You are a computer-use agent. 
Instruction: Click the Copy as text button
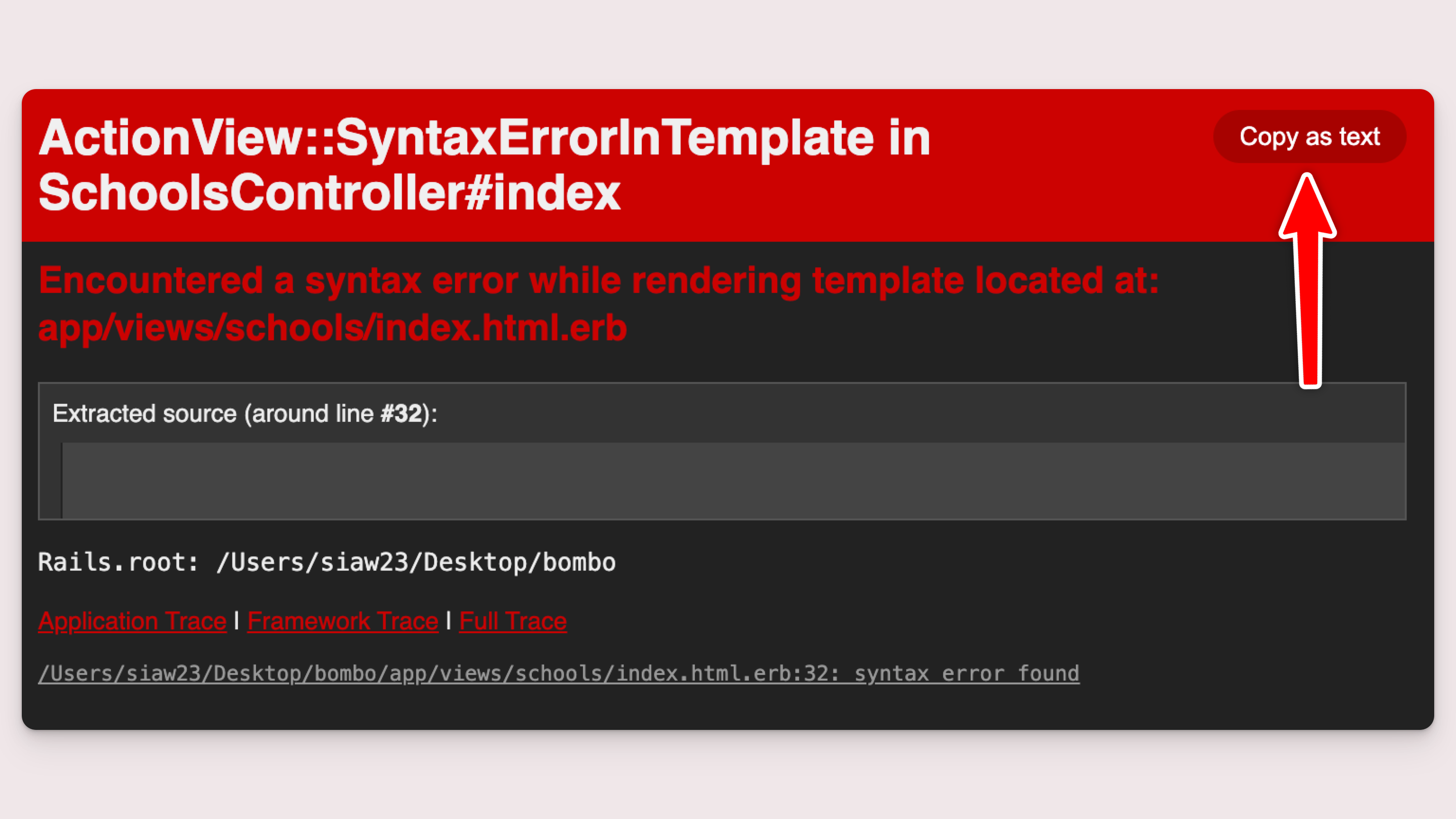point(1309,136)
